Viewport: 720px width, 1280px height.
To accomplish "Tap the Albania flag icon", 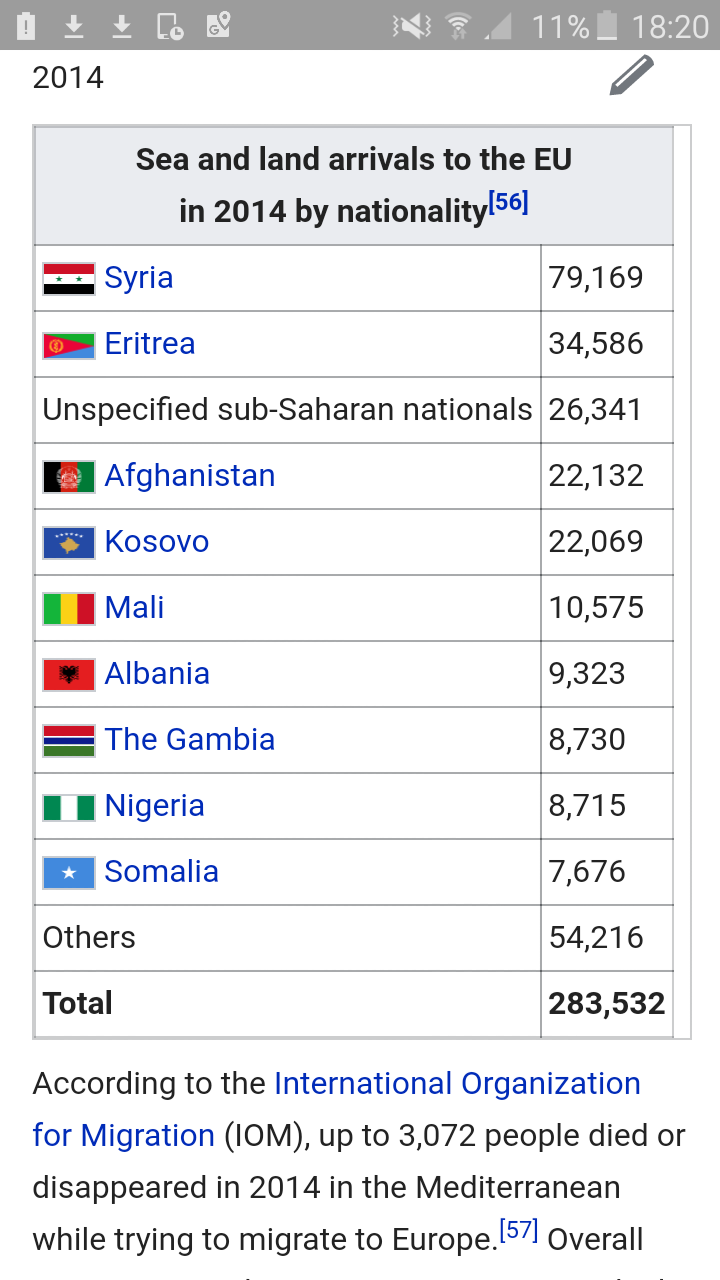I will 69,674.
